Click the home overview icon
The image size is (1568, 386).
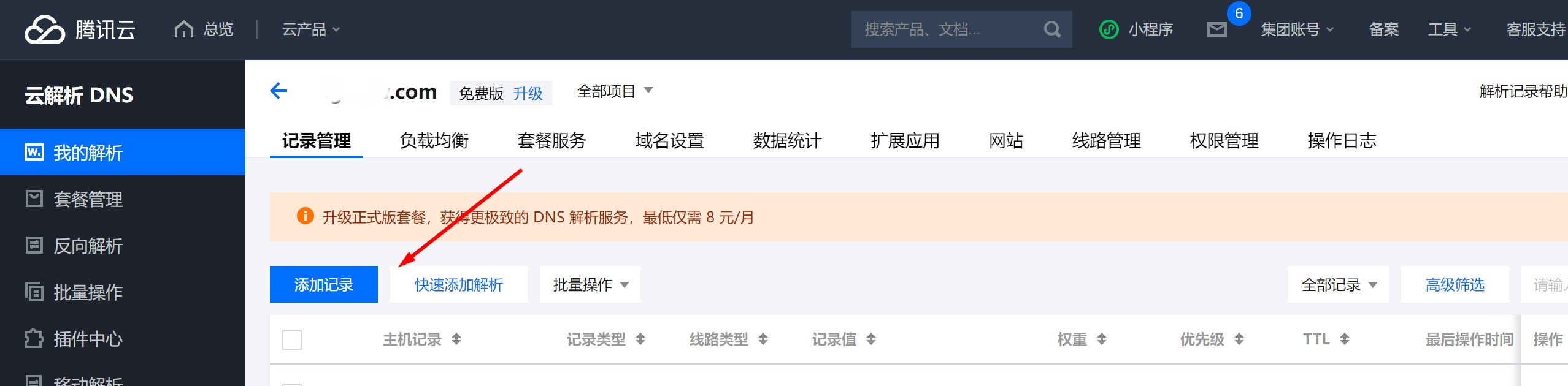point(183,29)
